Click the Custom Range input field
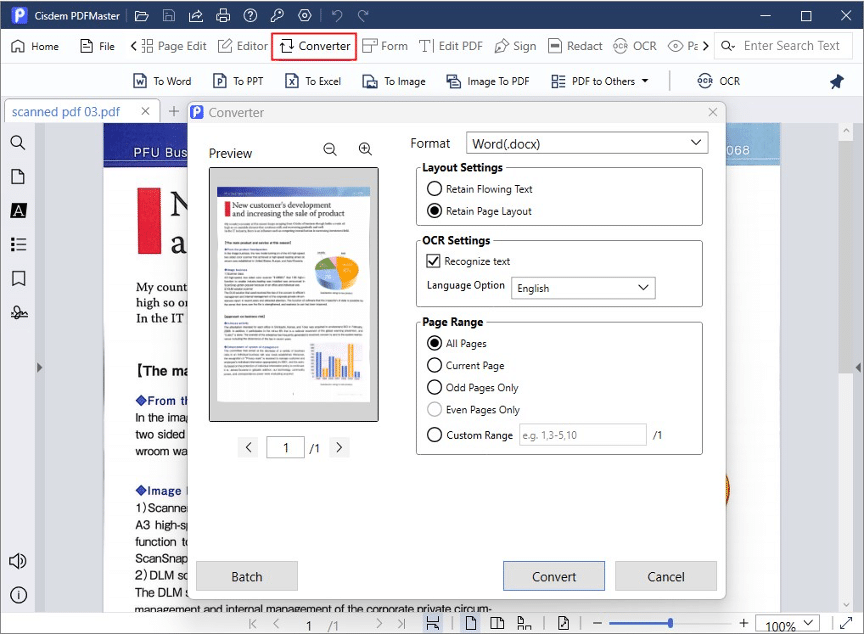The image size is (864, 635). pyautogui.click(x=582, y=434)
